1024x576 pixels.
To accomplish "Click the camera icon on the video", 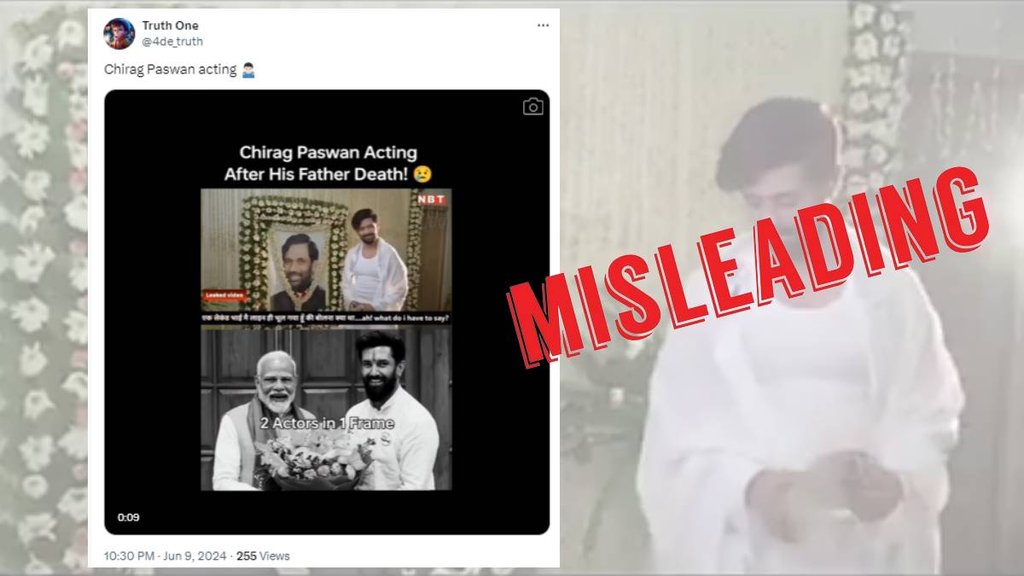I will [x=533, y=106].
